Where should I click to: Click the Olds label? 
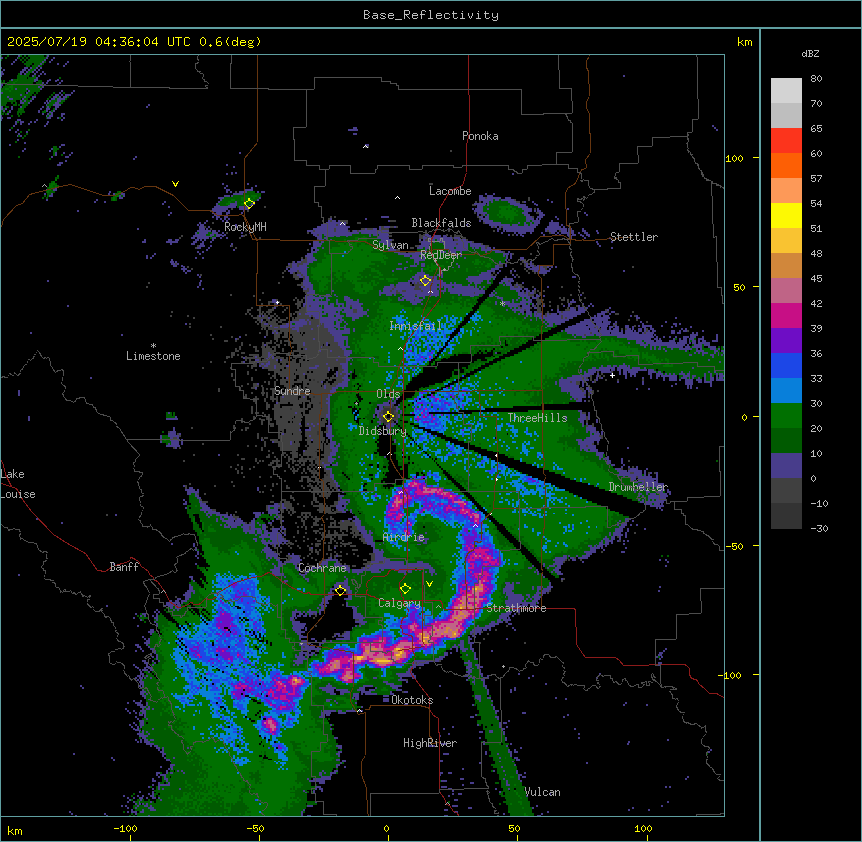click(388, 394)
